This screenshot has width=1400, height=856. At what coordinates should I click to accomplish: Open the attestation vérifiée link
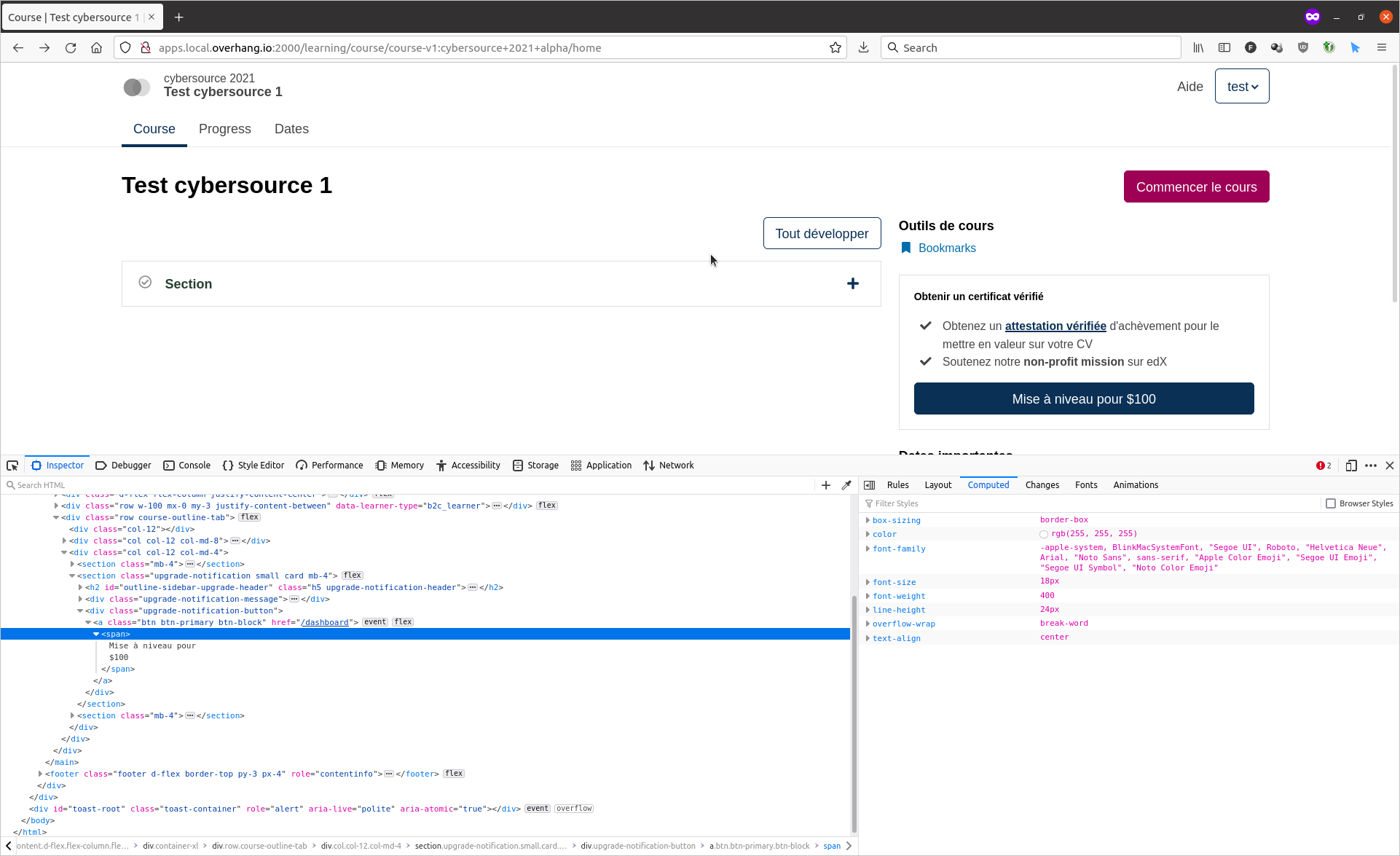click(1055, 326)
